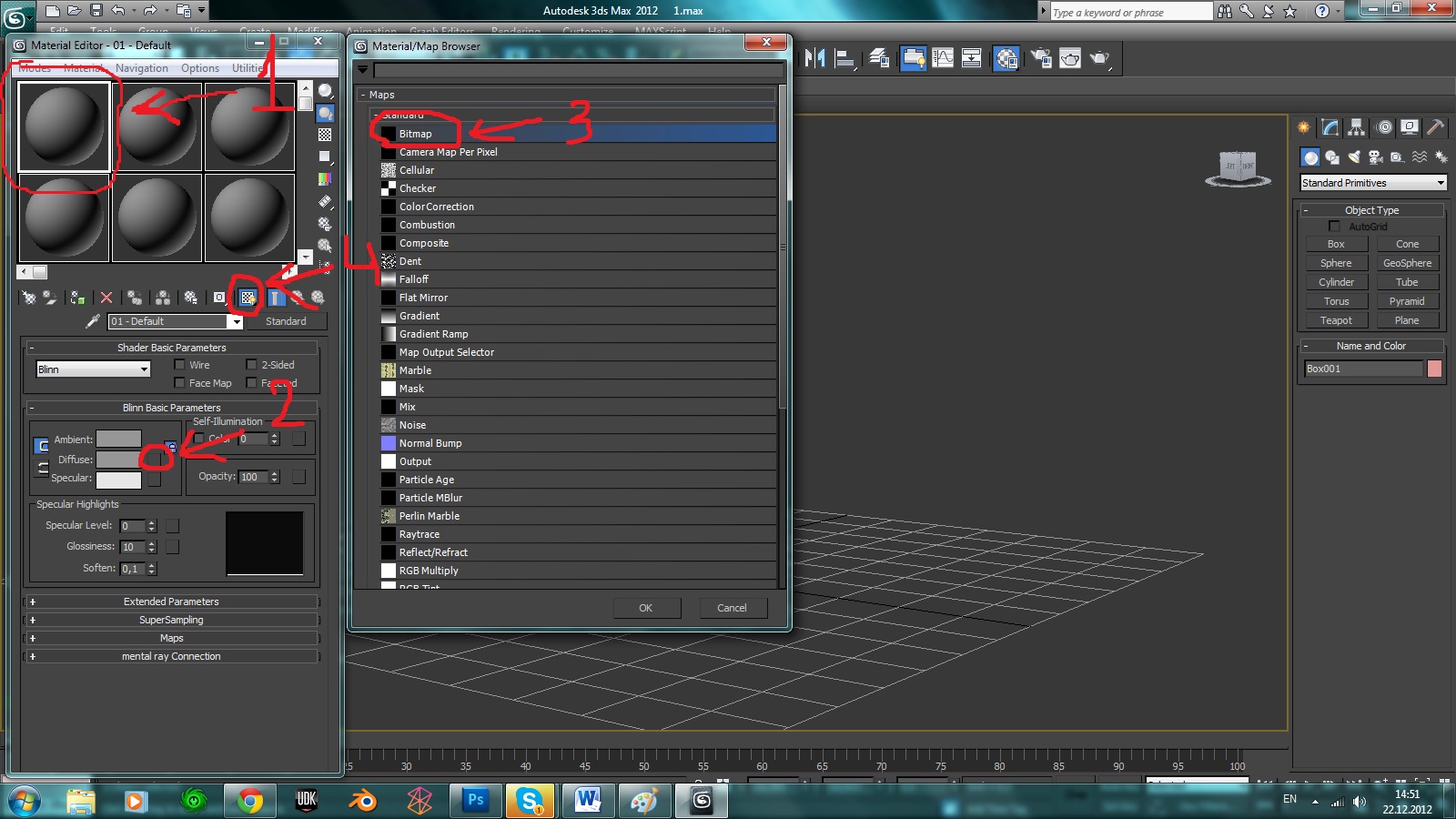Toggle checkered Background icon for sample slot
Viewport: 1456px width, 819px height.
point(325,135)
